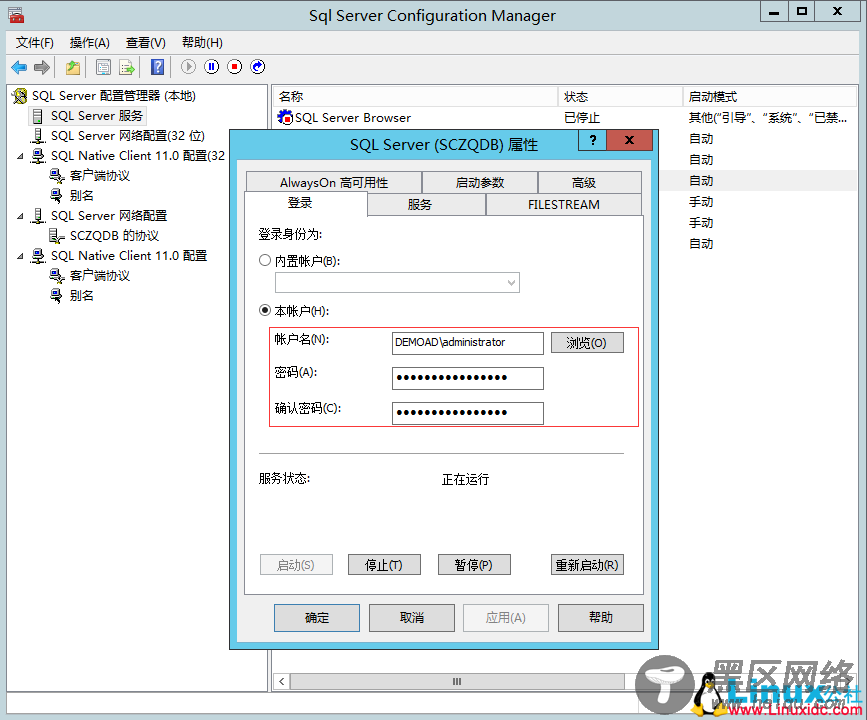Open the 操作(A) menu
The image size is (867, 720).
tap(90, 43)
